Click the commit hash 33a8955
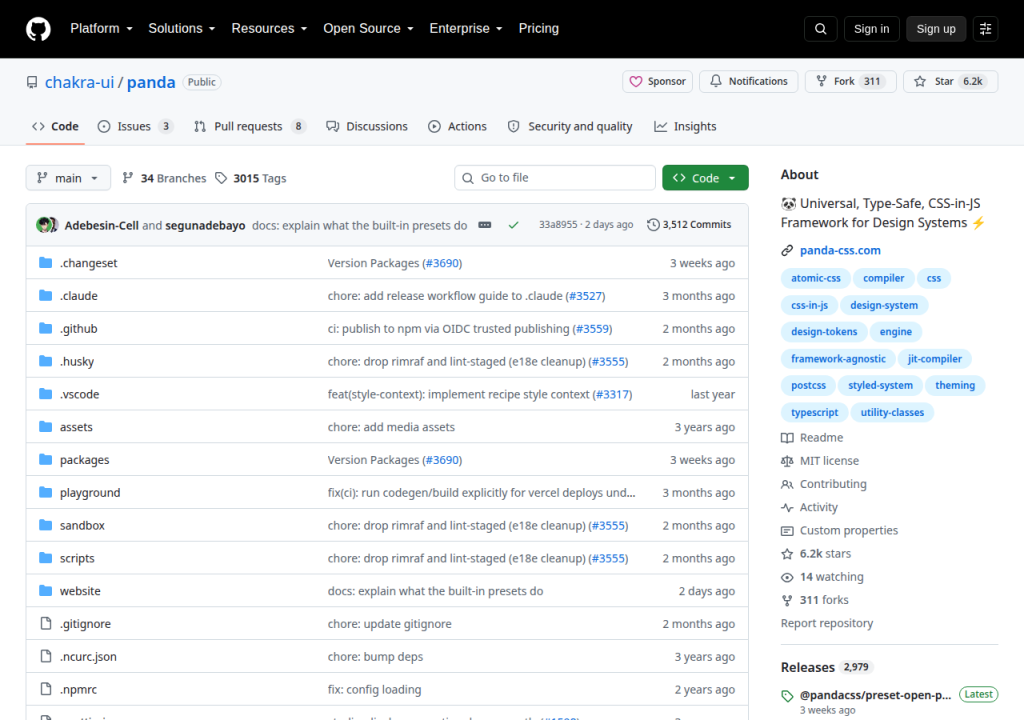The width and height of the screenshot is (1024, 720). tap(558, 225)
